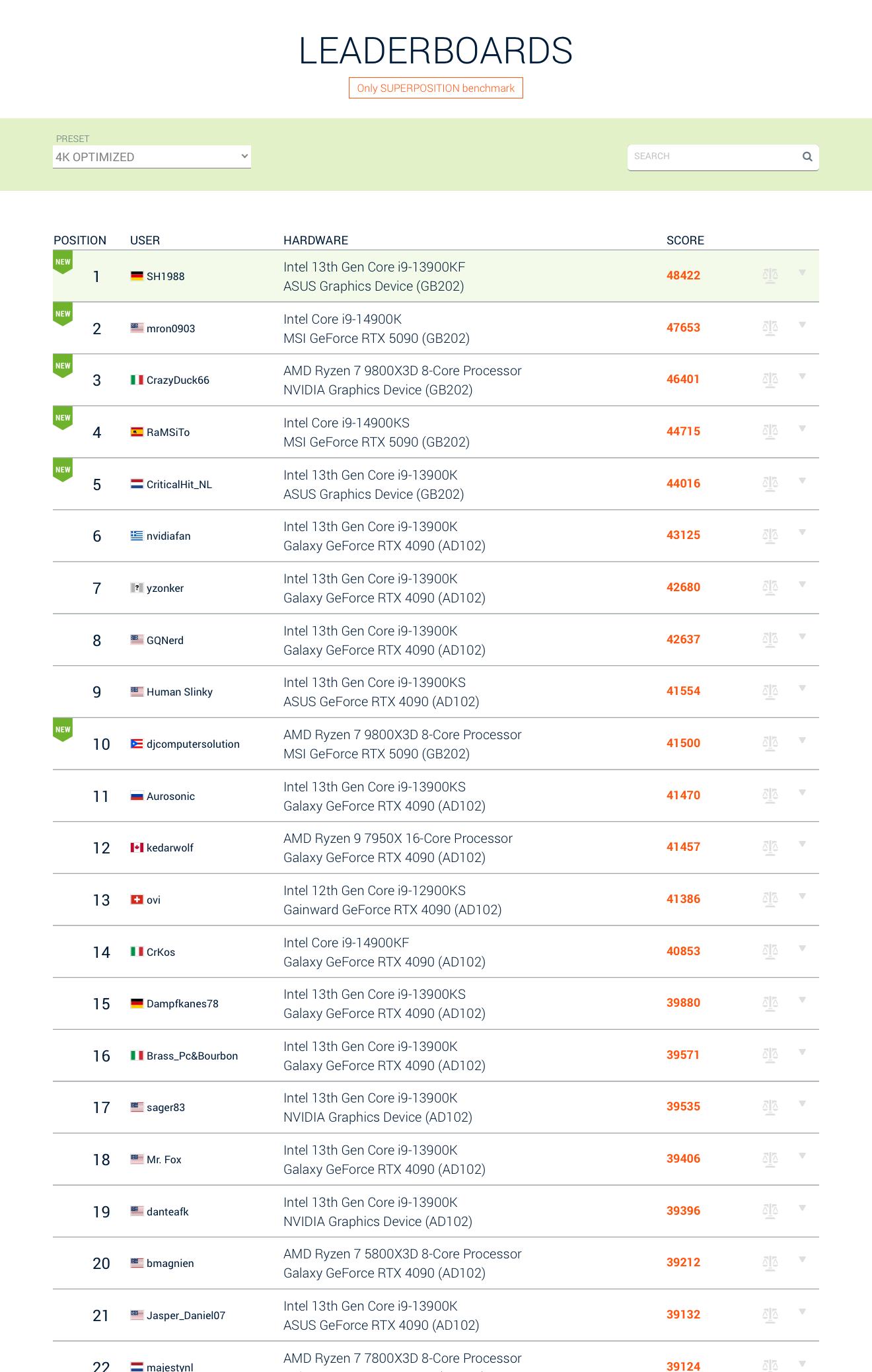Viewport: 872px width, 1372px height.
Task: Click Germany flag next to SH1988
Action: 137,276
